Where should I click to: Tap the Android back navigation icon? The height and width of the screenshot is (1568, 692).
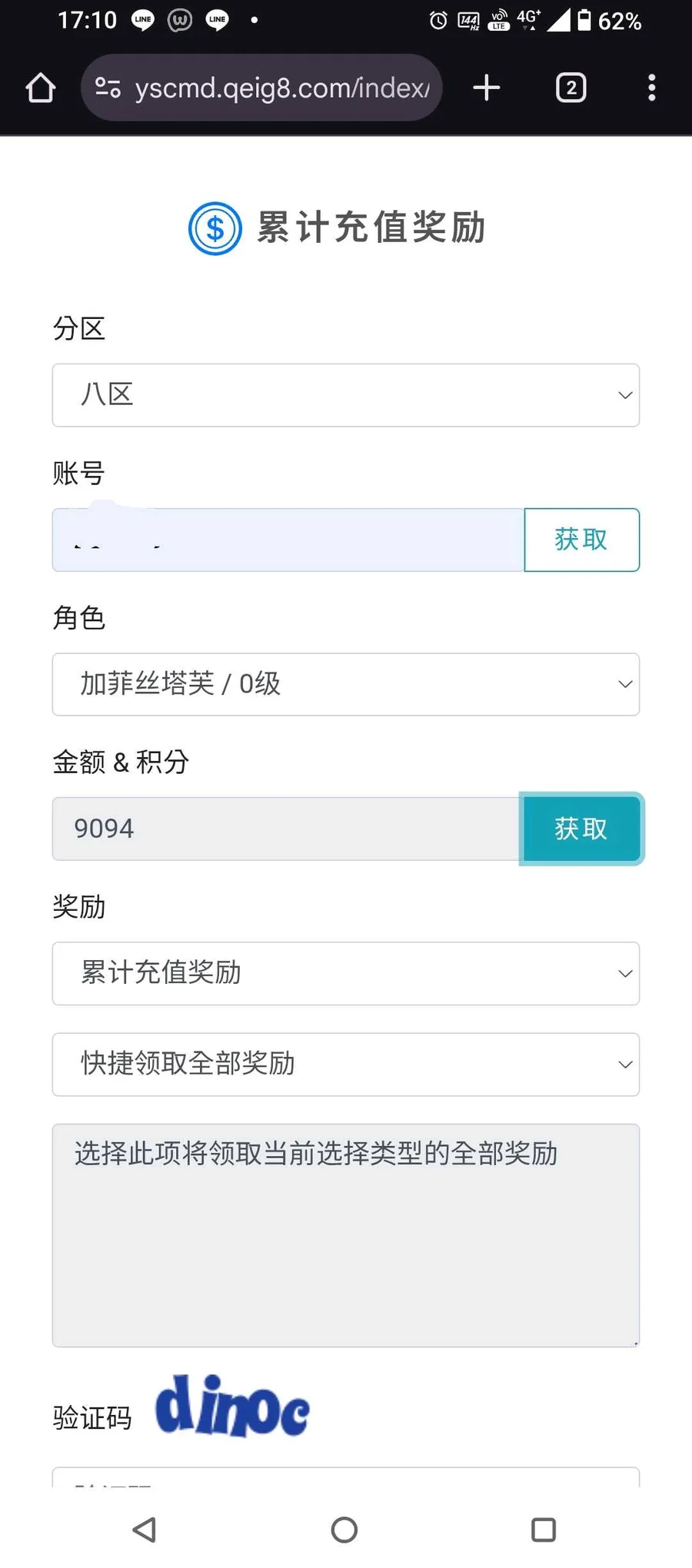145,1530
